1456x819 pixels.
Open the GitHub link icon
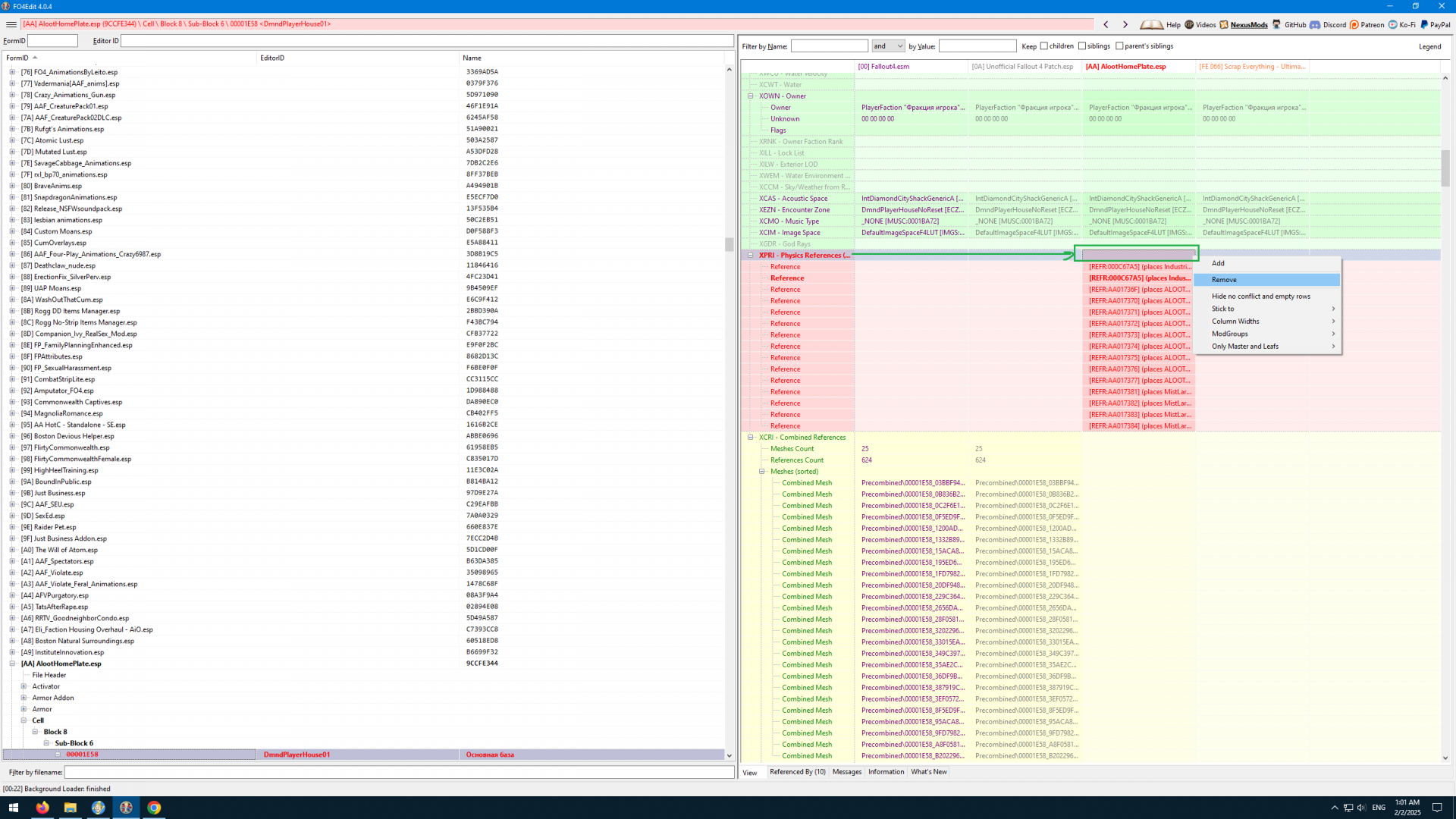click(1277, 24)
